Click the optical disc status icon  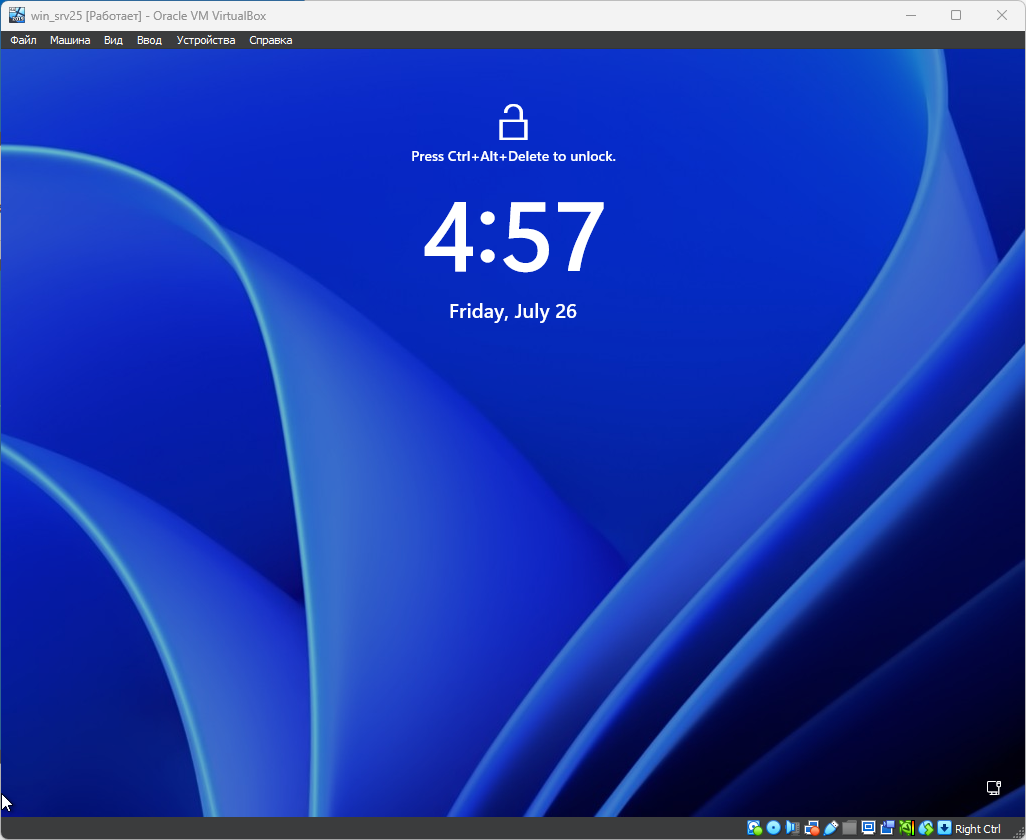click(x=773, y=828)
